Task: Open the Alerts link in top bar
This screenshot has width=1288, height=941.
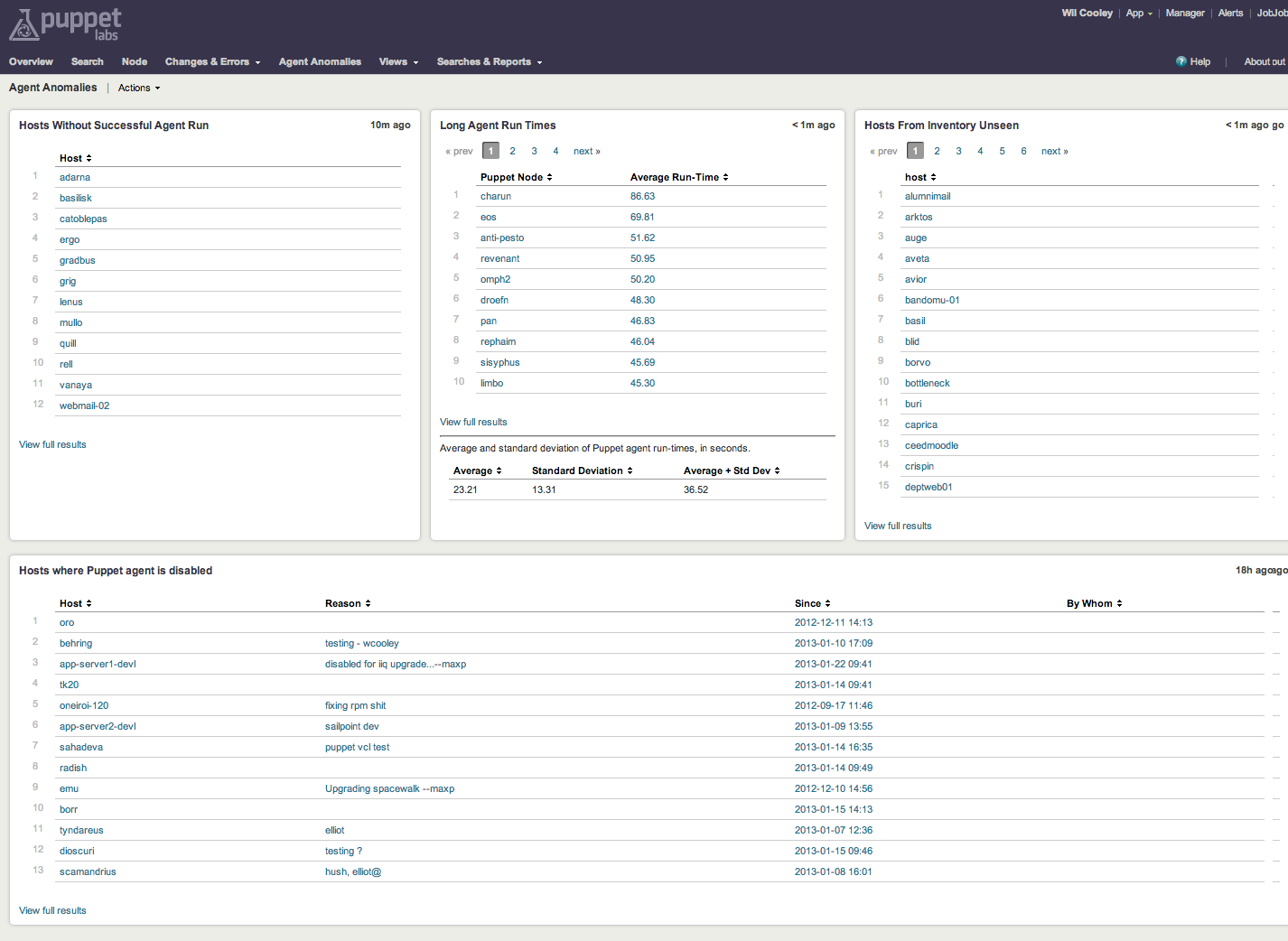Action: 1230,13
